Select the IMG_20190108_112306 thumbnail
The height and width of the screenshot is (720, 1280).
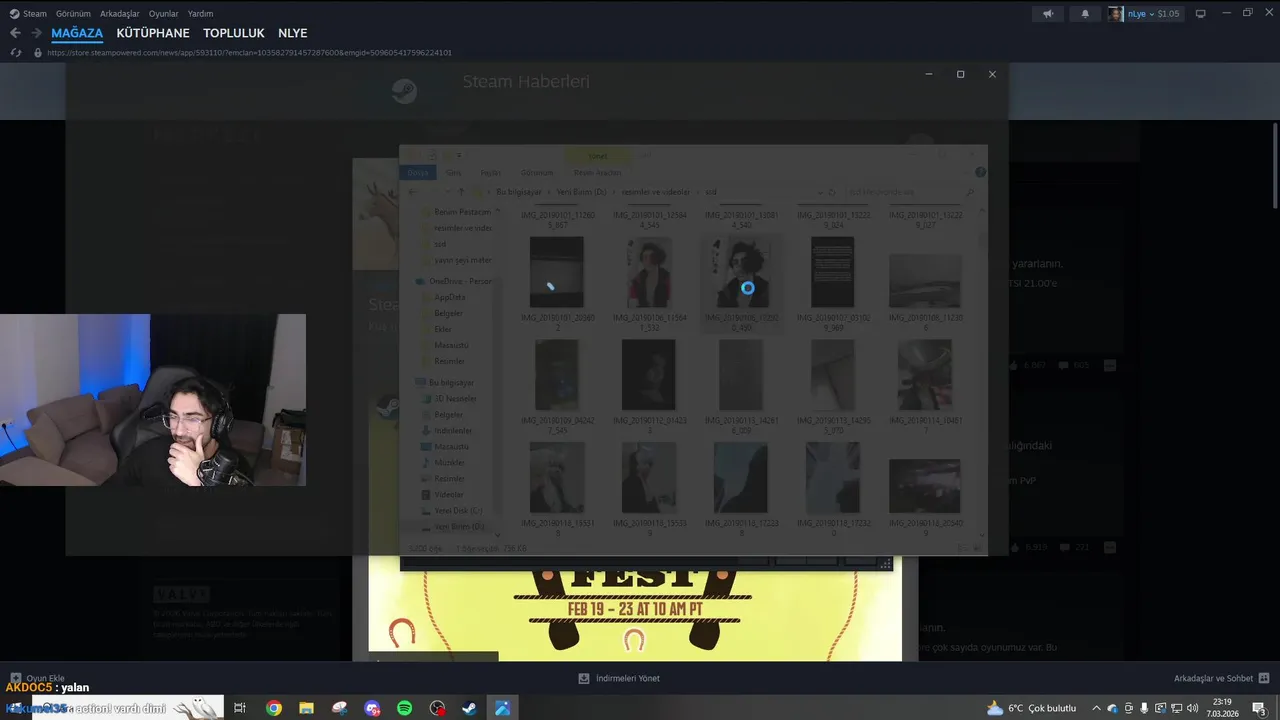point(924,281)
